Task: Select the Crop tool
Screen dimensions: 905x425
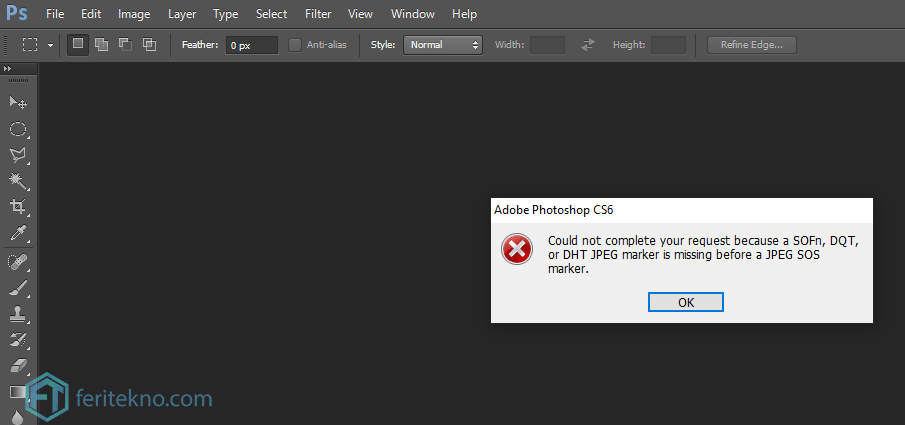Action: (x=18, y=207)
